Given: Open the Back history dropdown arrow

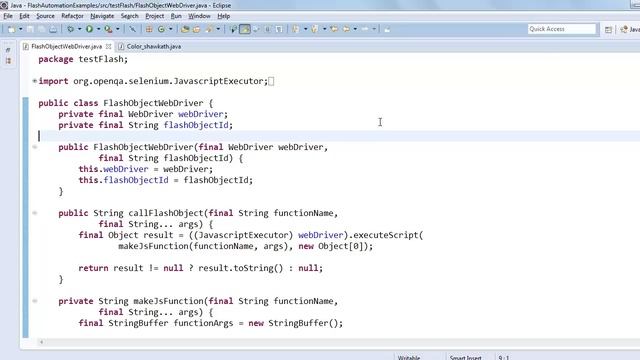Looking at the screenshot, I should (355, 29).
